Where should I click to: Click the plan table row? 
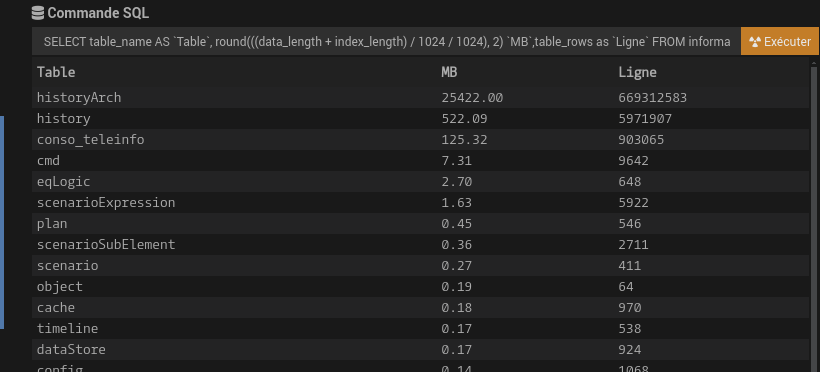point(420,223)
